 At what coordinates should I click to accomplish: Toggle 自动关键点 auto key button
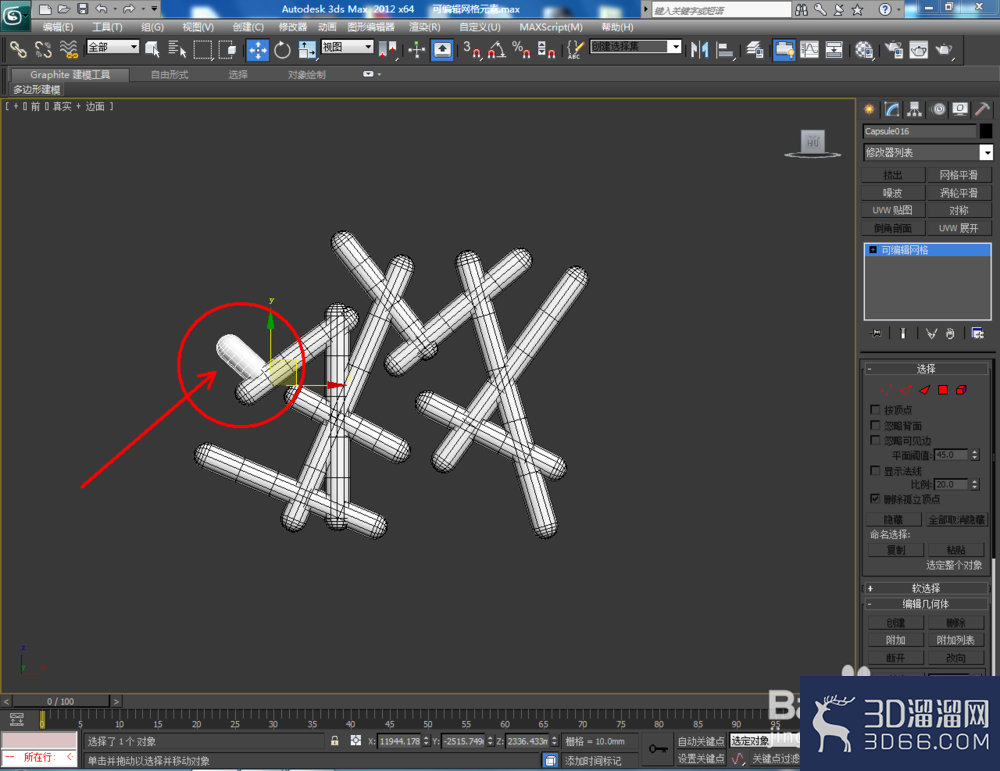(701, 740)
